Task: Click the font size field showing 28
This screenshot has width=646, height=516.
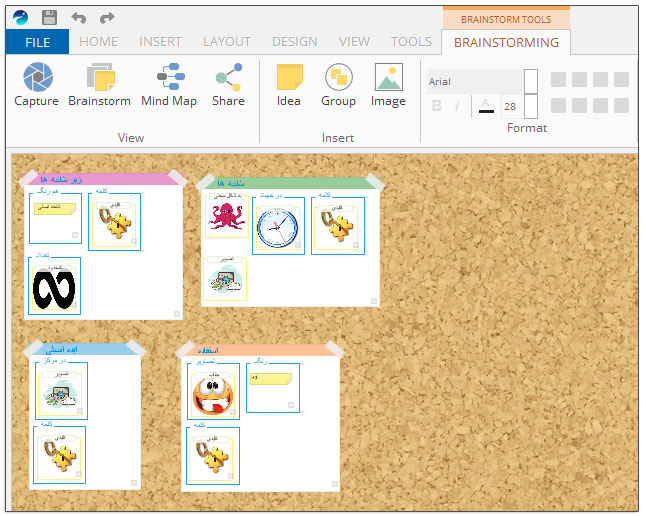Action: coord(513,107)
